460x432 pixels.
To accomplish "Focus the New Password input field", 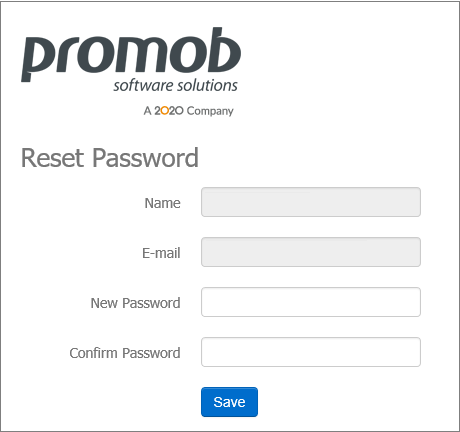I will pyautogui.click(x=311, y=302).
